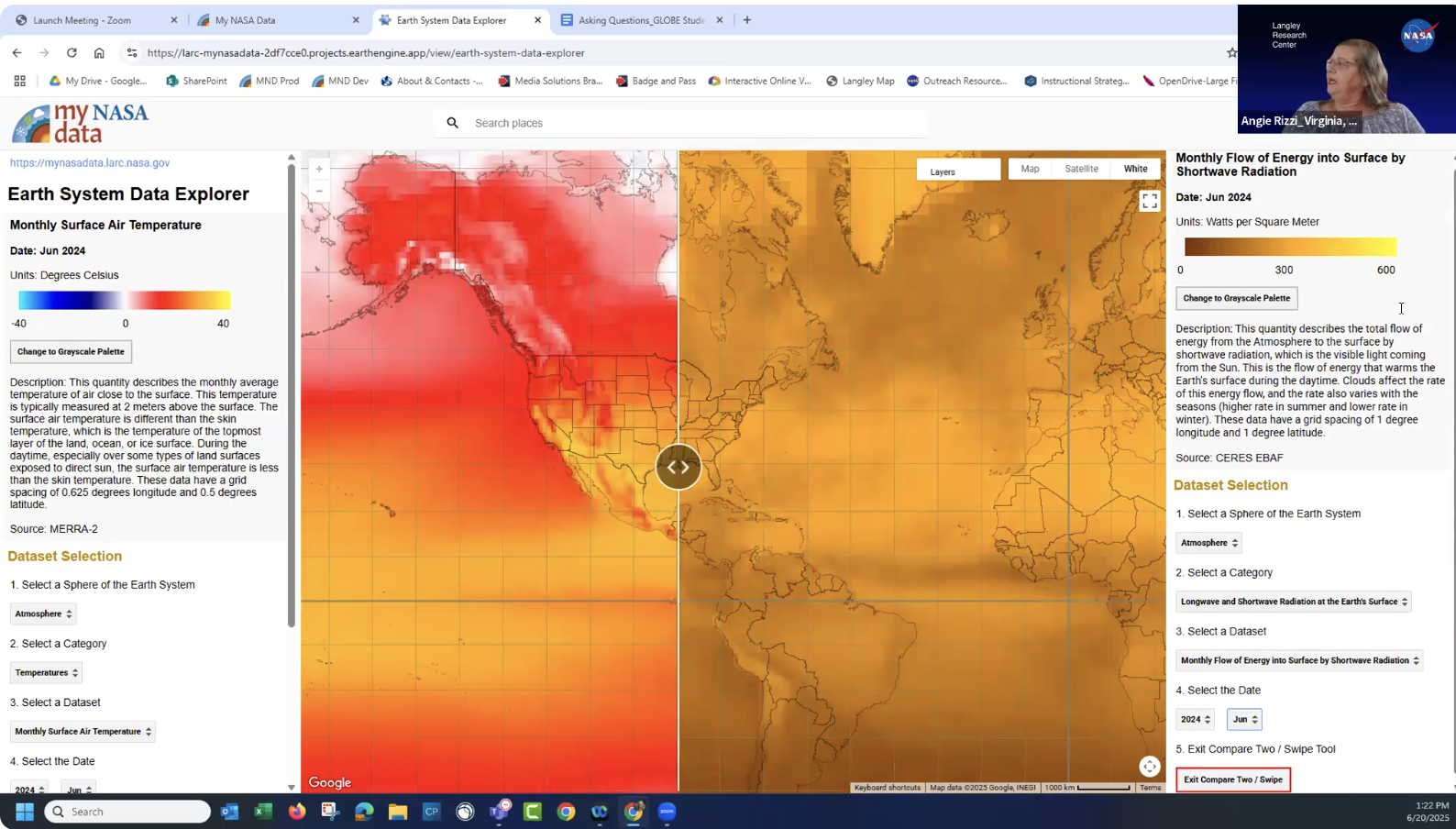Click right panel Change to Grayscale Palette
The image size is (1456, 829).
(1237, 298)
